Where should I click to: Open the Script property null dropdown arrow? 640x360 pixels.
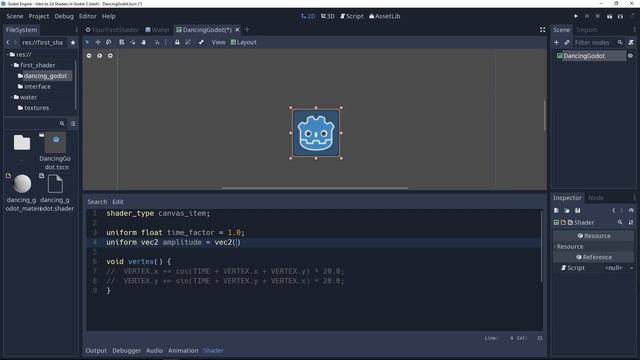(x=631, y=268)
